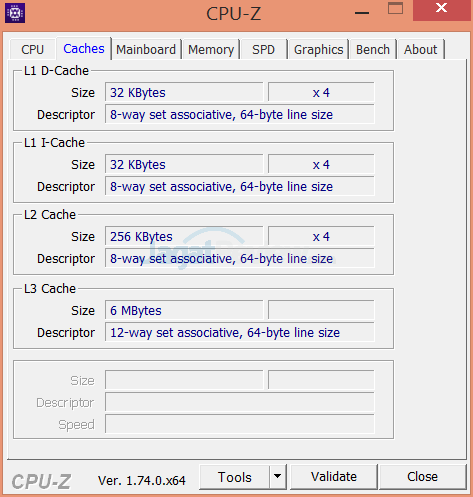Click the L2 Cache group label
Screen dimensions: 473x497
click(x=50, y=215)
